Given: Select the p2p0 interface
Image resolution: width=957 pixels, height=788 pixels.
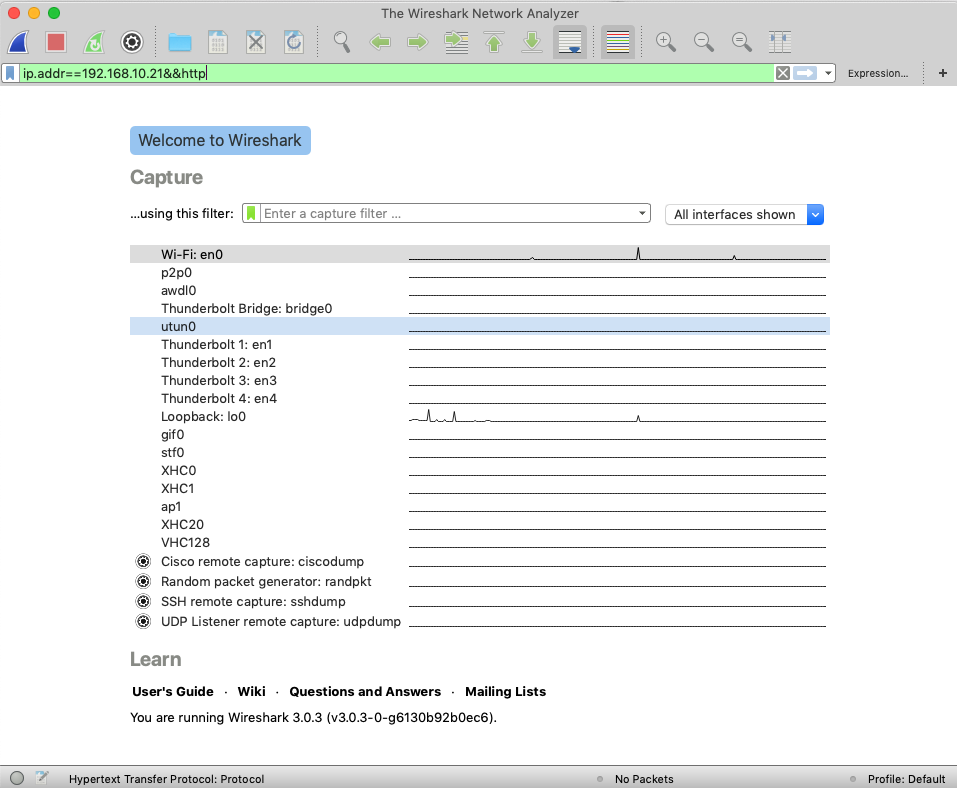Looking at the screenshot, I should click(x=479, y=272).
